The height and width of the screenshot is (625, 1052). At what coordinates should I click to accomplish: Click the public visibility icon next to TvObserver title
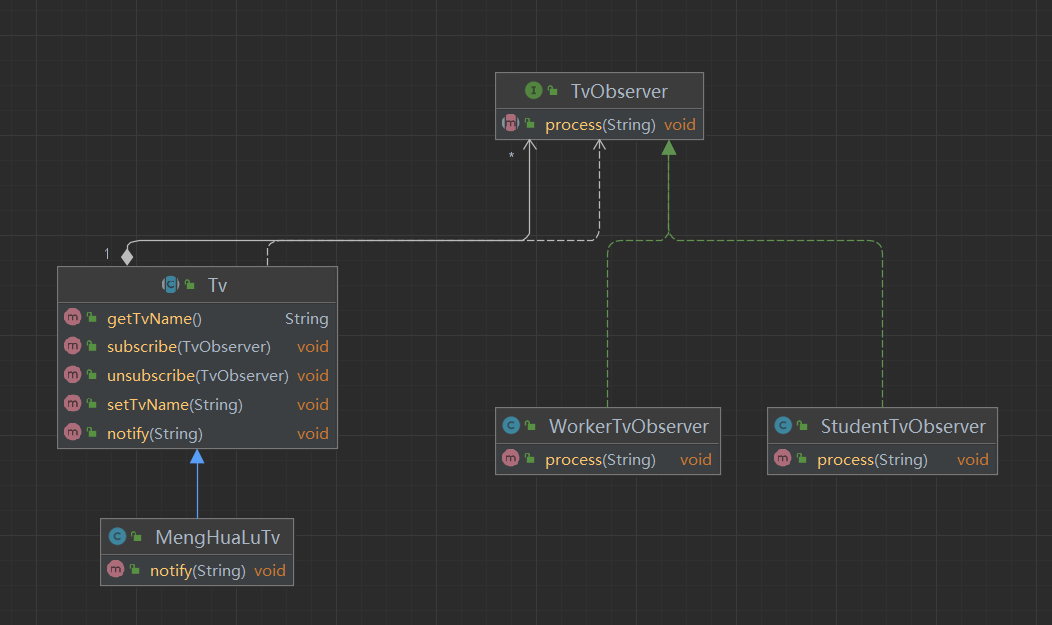pos(553,91)
